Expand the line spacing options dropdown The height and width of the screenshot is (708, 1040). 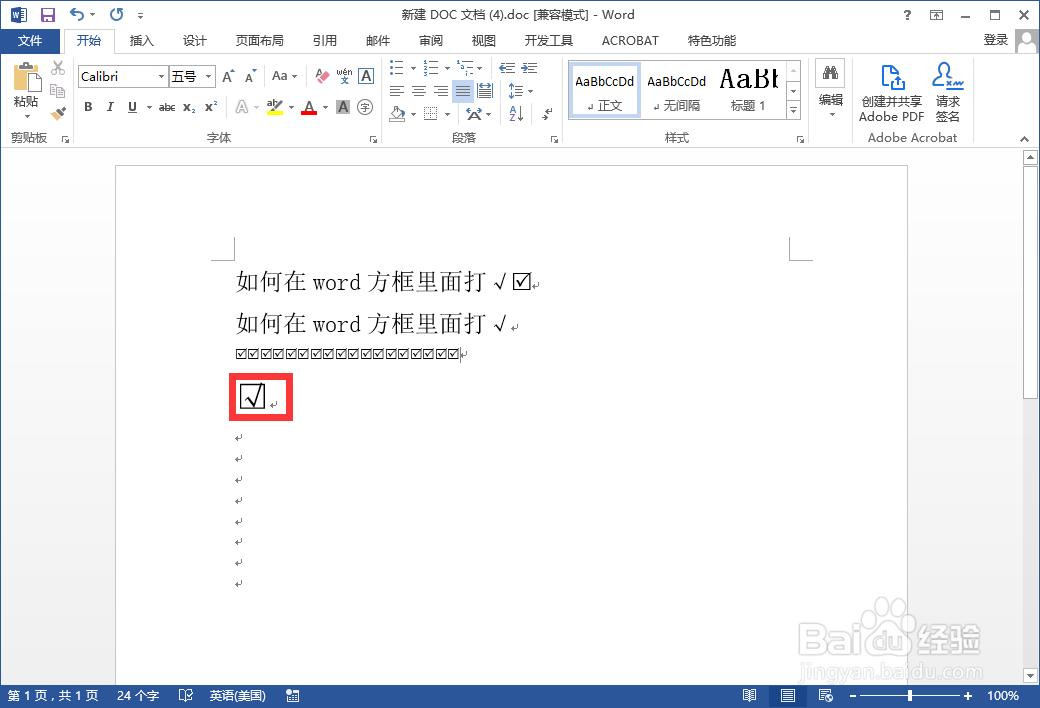click(x=531, y=91)
